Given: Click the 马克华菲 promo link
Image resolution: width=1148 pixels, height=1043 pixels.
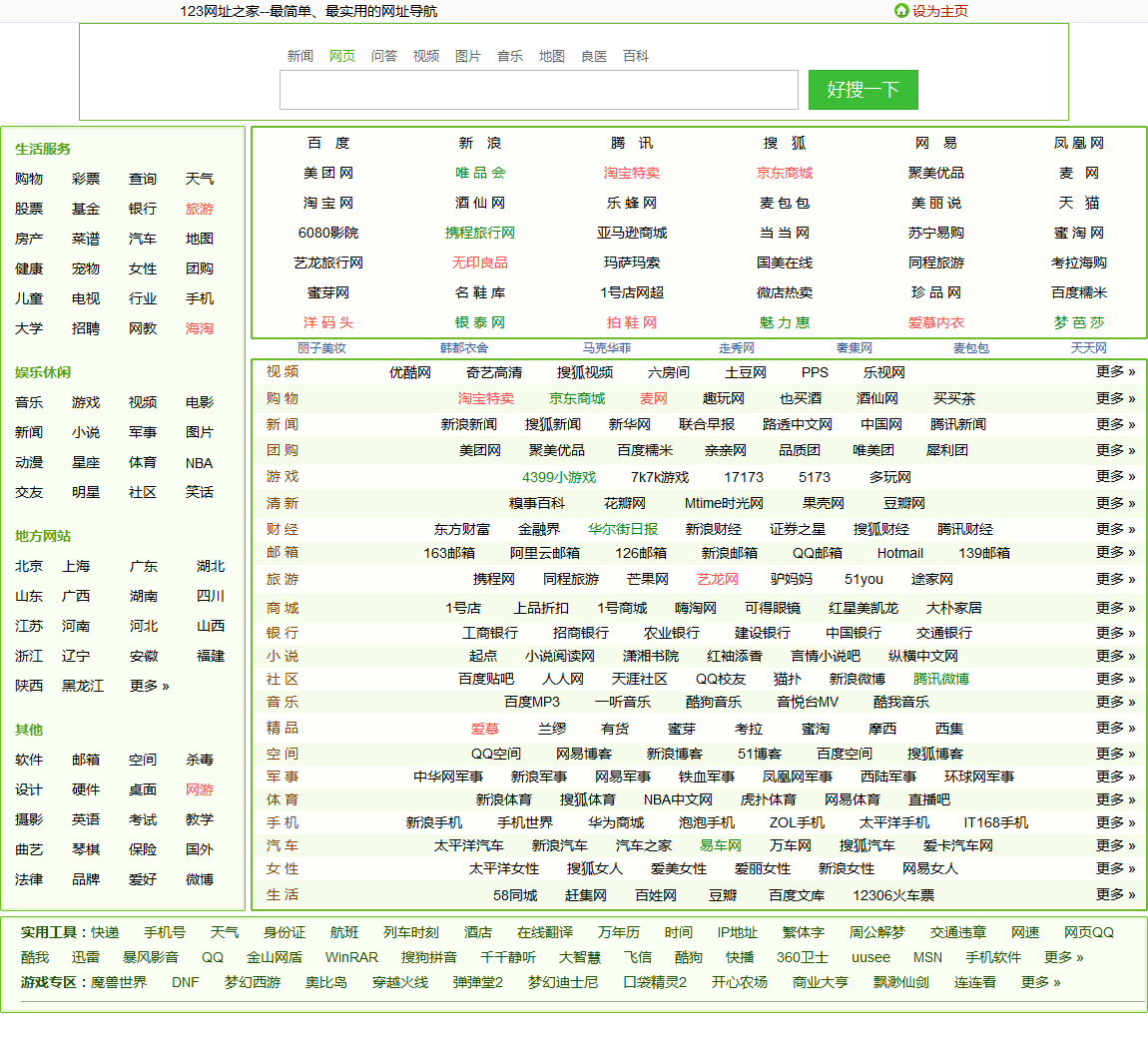Looking at the screenshot, I should (x=607, y=348).
